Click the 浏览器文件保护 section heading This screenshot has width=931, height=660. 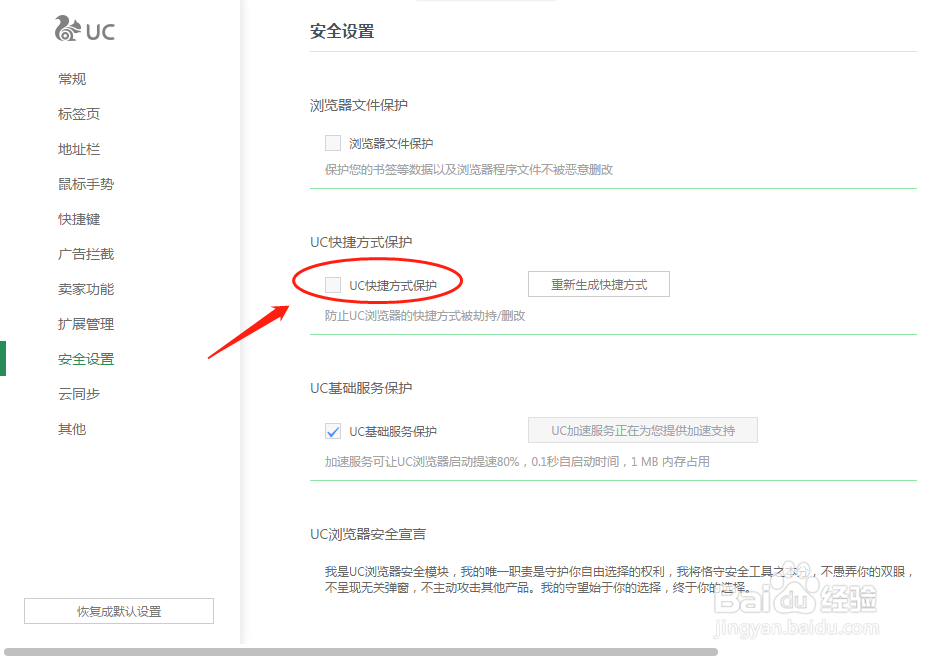[x=359, y=106]
